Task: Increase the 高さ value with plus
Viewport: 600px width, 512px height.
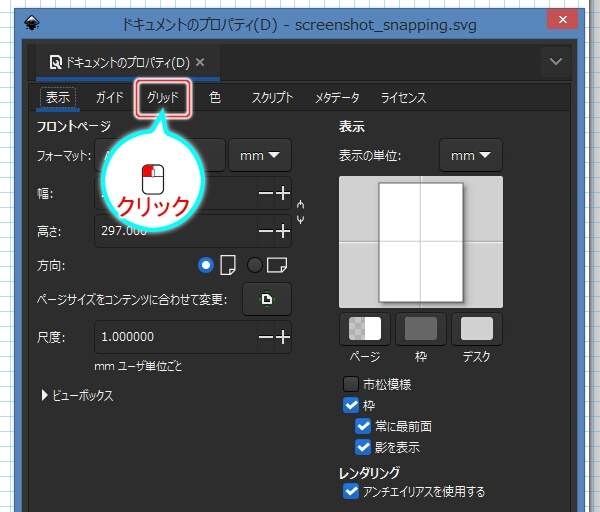Action: pyautogui.click(x=283, y=231)
